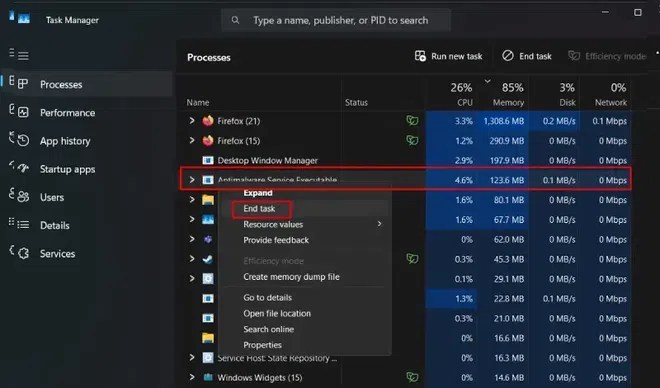
Task: Click End task button in toolbar
Action: click(x=527, y=56)
